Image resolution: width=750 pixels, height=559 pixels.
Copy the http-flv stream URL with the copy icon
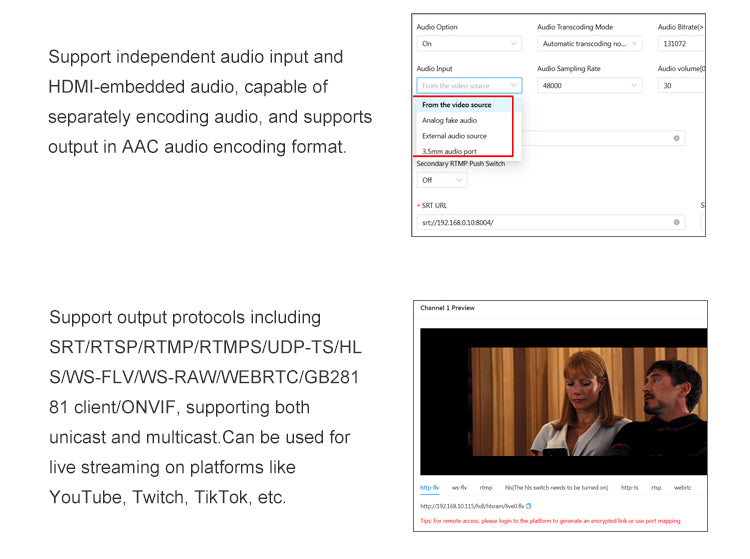pos(529,506)
